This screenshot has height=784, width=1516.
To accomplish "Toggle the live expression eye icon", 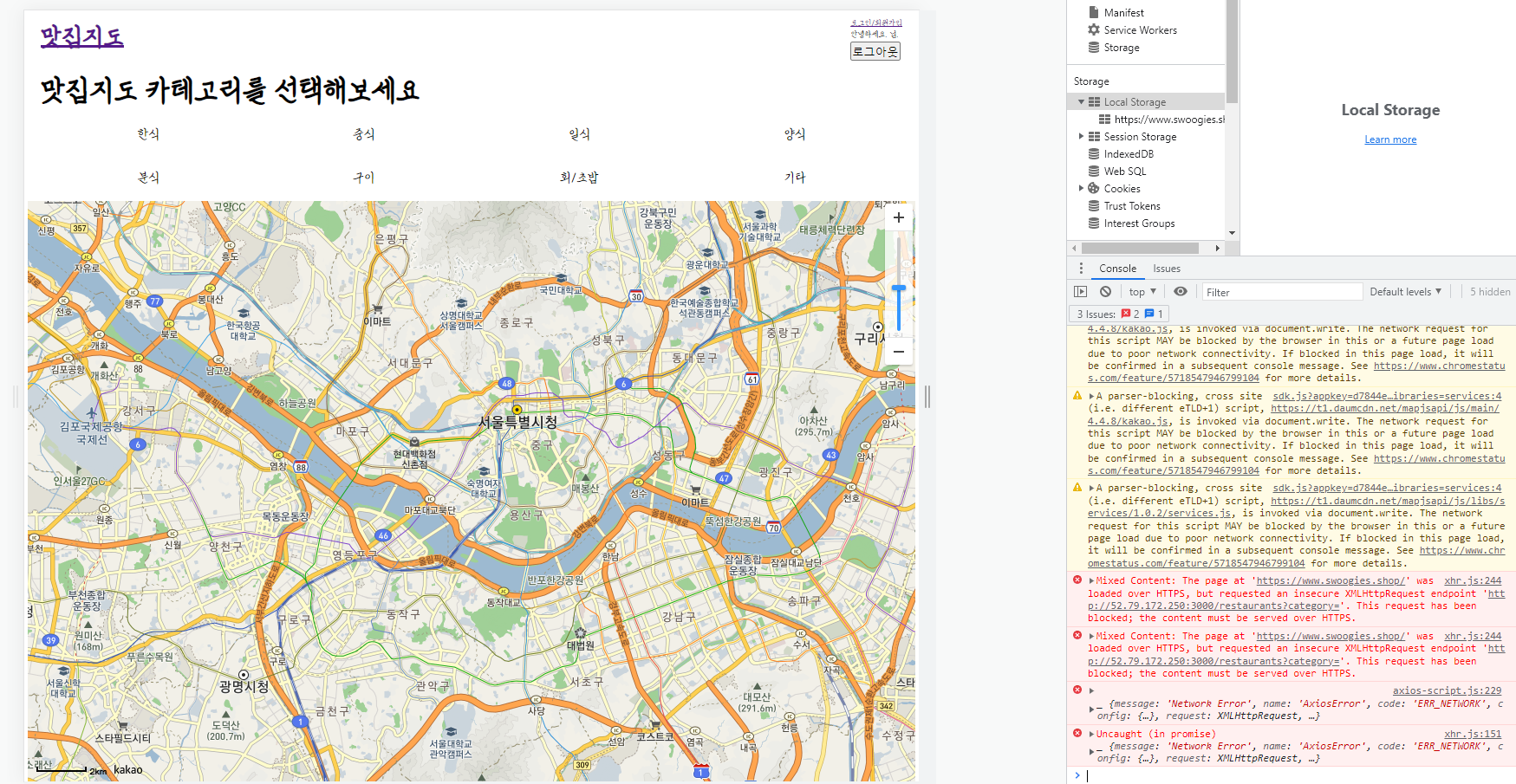I will [x=1181, y=292].
